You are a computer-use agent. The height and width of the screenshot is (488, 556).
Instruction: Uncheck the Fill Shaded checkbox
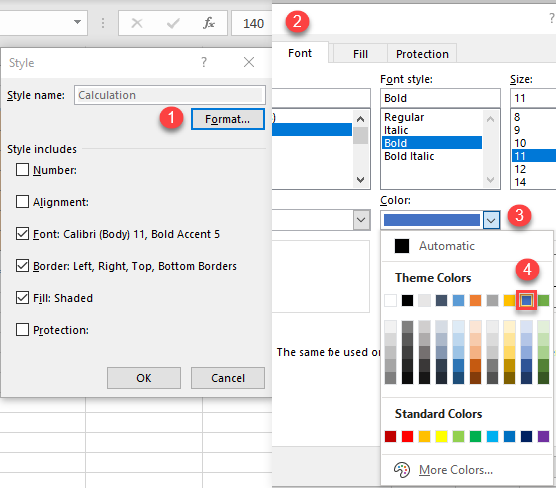click(22, 298)
